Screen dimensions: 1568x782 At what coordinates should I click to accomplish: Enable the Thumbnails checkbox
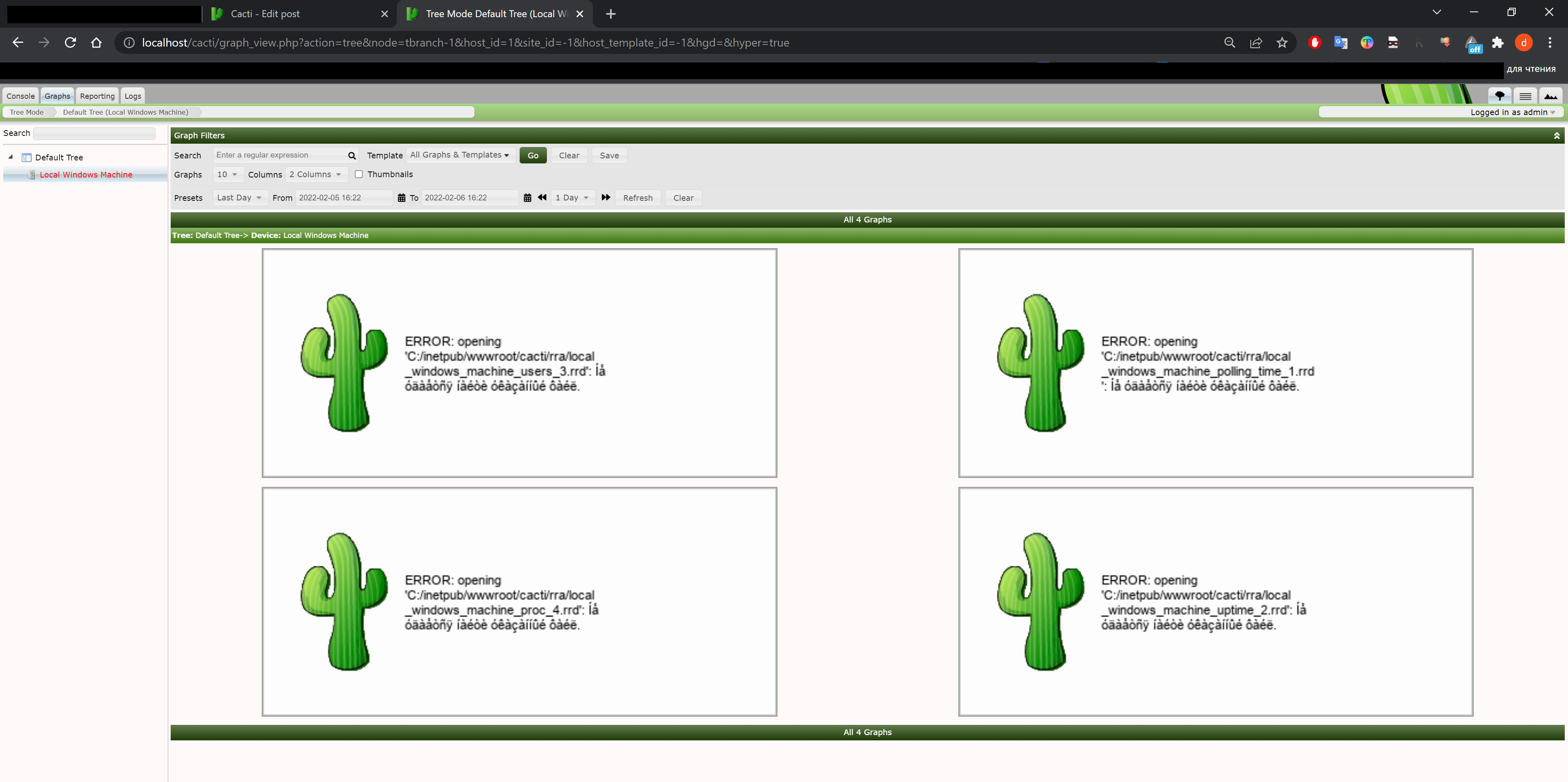point(359,174)
